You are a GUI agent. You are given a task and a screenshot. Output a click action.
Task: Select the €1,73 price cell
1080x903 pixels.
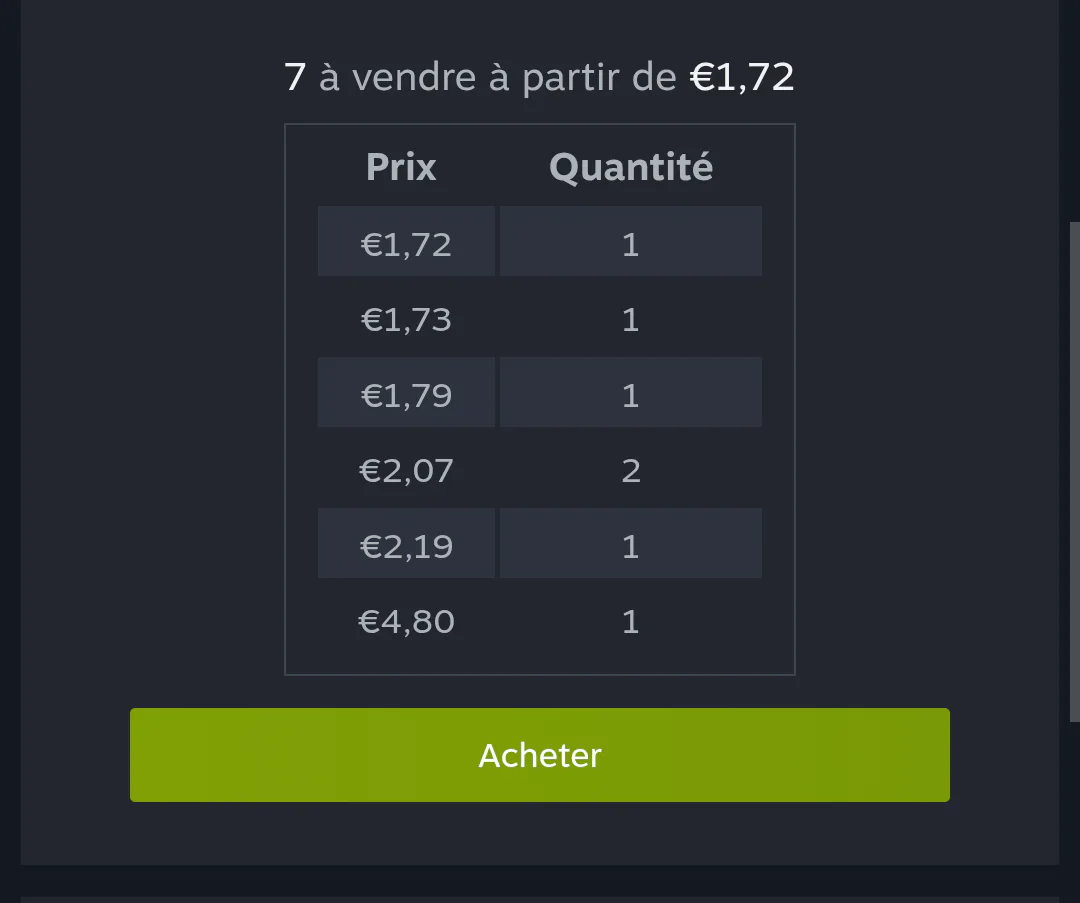(406, 317)
